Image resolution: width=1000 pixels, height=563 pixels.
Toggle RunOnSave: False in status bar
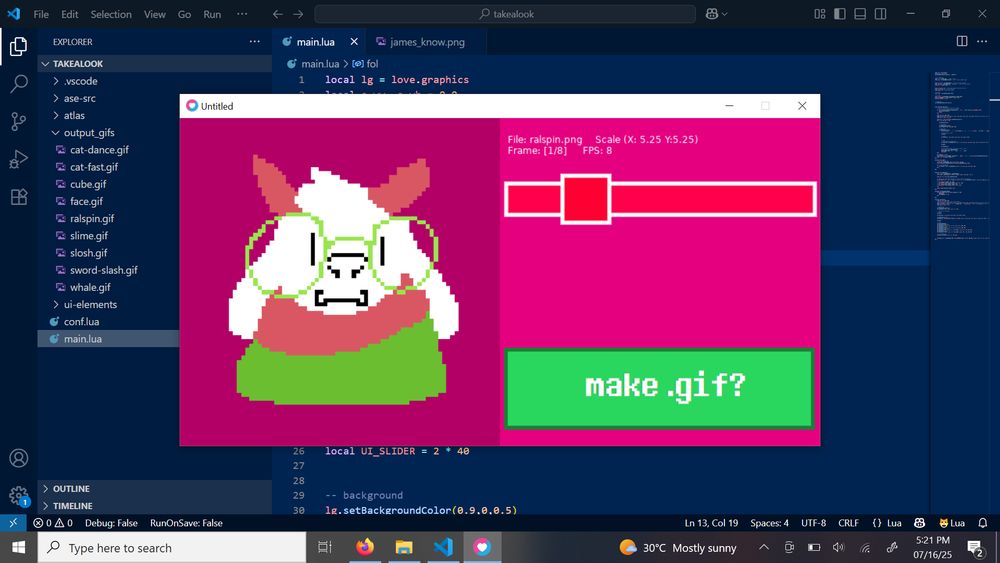[186, 523]
